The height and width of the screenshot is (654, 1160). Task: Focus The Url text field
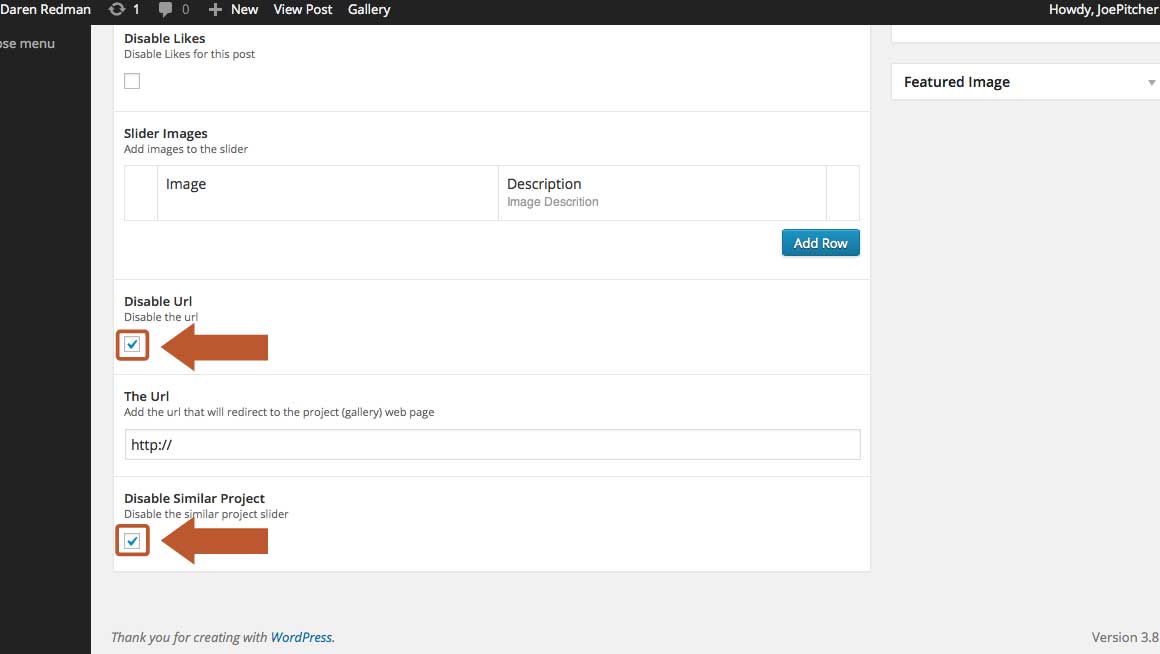click(x=493, y=445)
